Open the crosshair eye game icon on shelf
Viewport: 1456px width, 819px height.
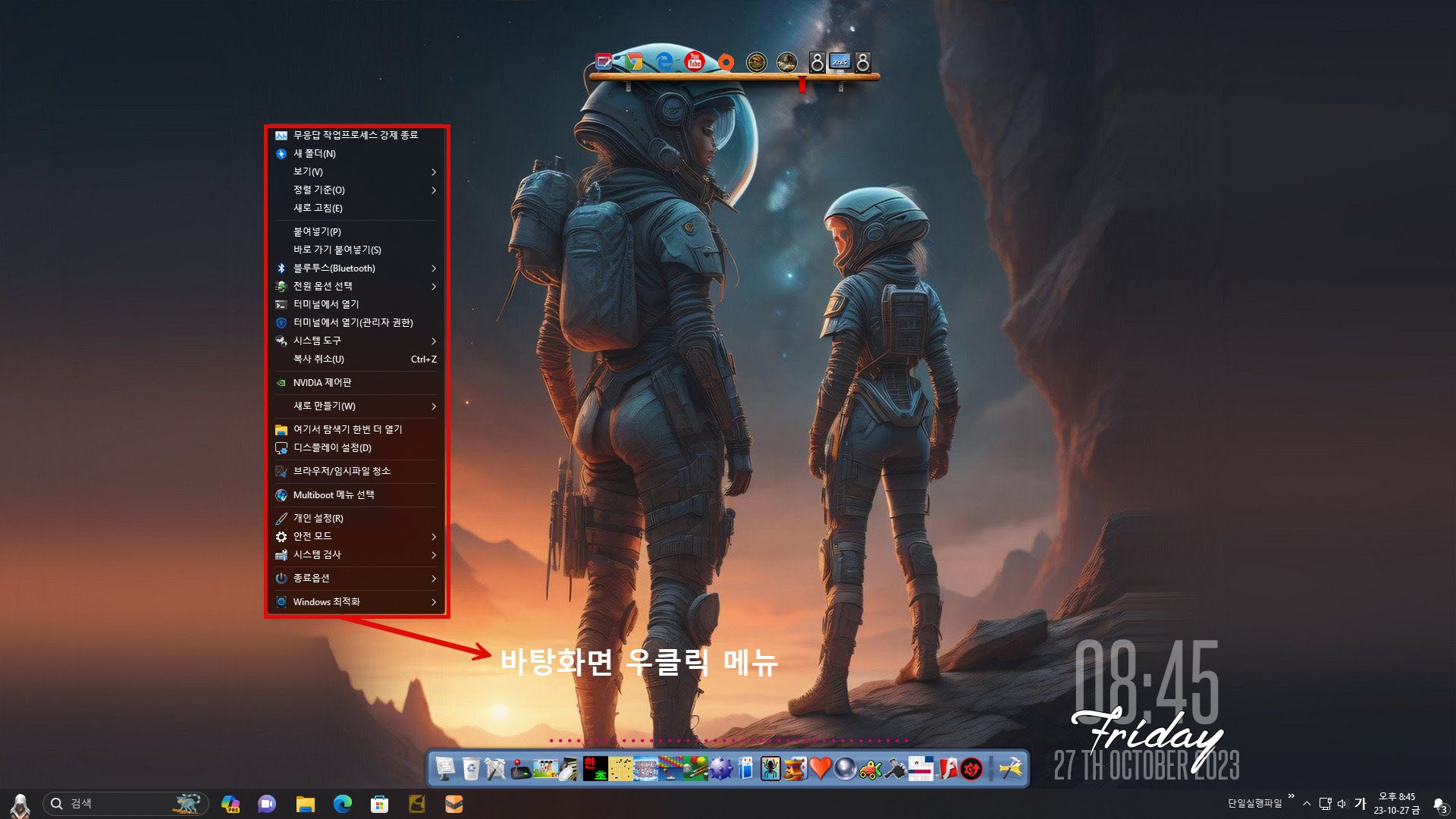[x=756, y=62]
